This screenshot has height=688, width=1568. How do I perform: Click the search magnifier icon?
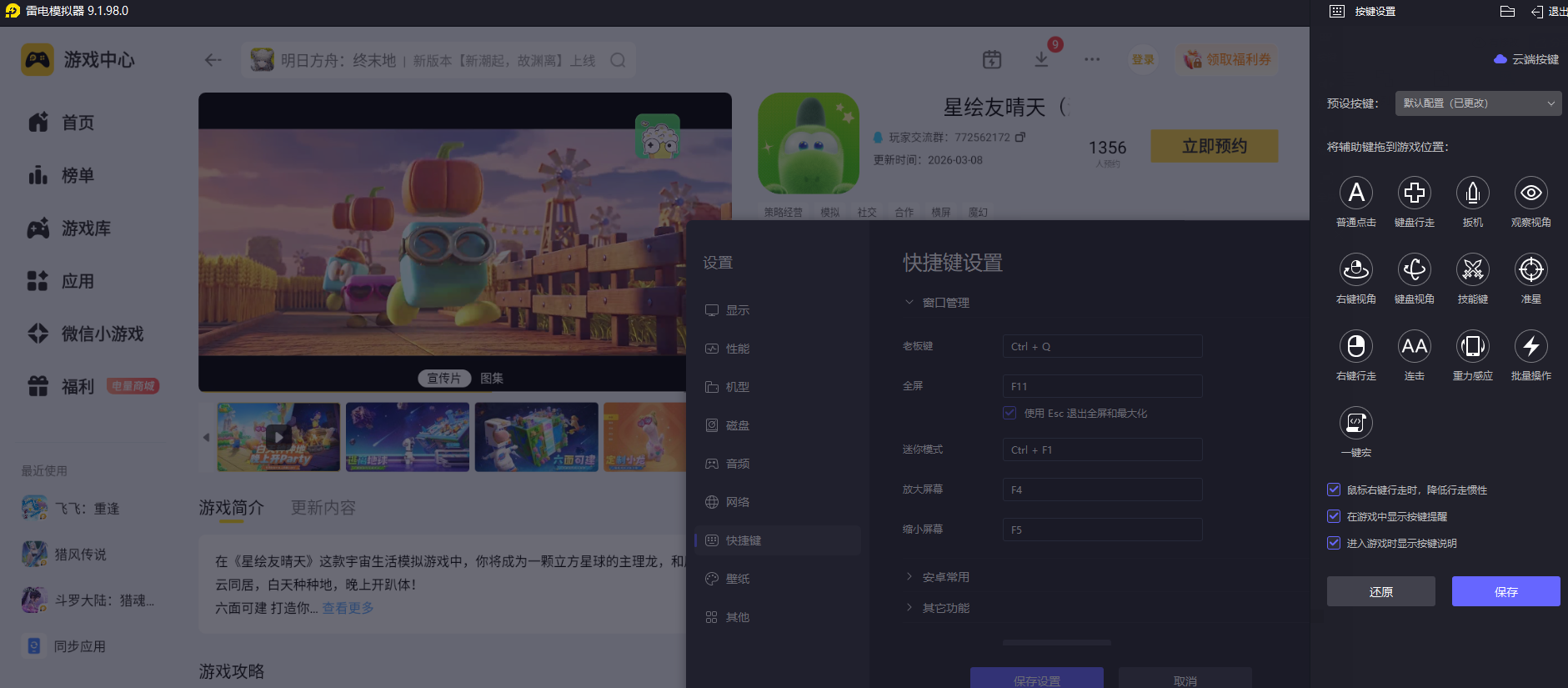[618, 60]
